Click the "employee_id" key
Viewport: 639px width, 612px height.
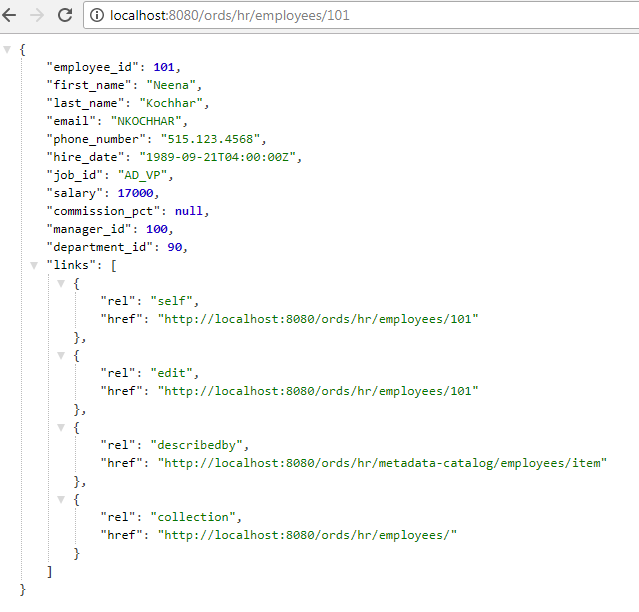[x=93, y=67]
